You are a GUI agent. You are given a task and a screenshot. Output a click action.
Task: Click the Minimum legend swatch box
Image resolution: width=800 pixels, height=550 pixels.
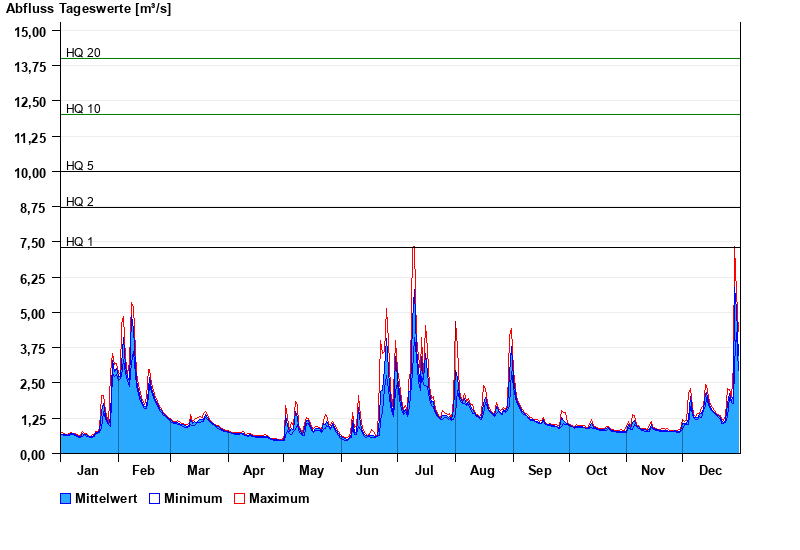[155, 498]
